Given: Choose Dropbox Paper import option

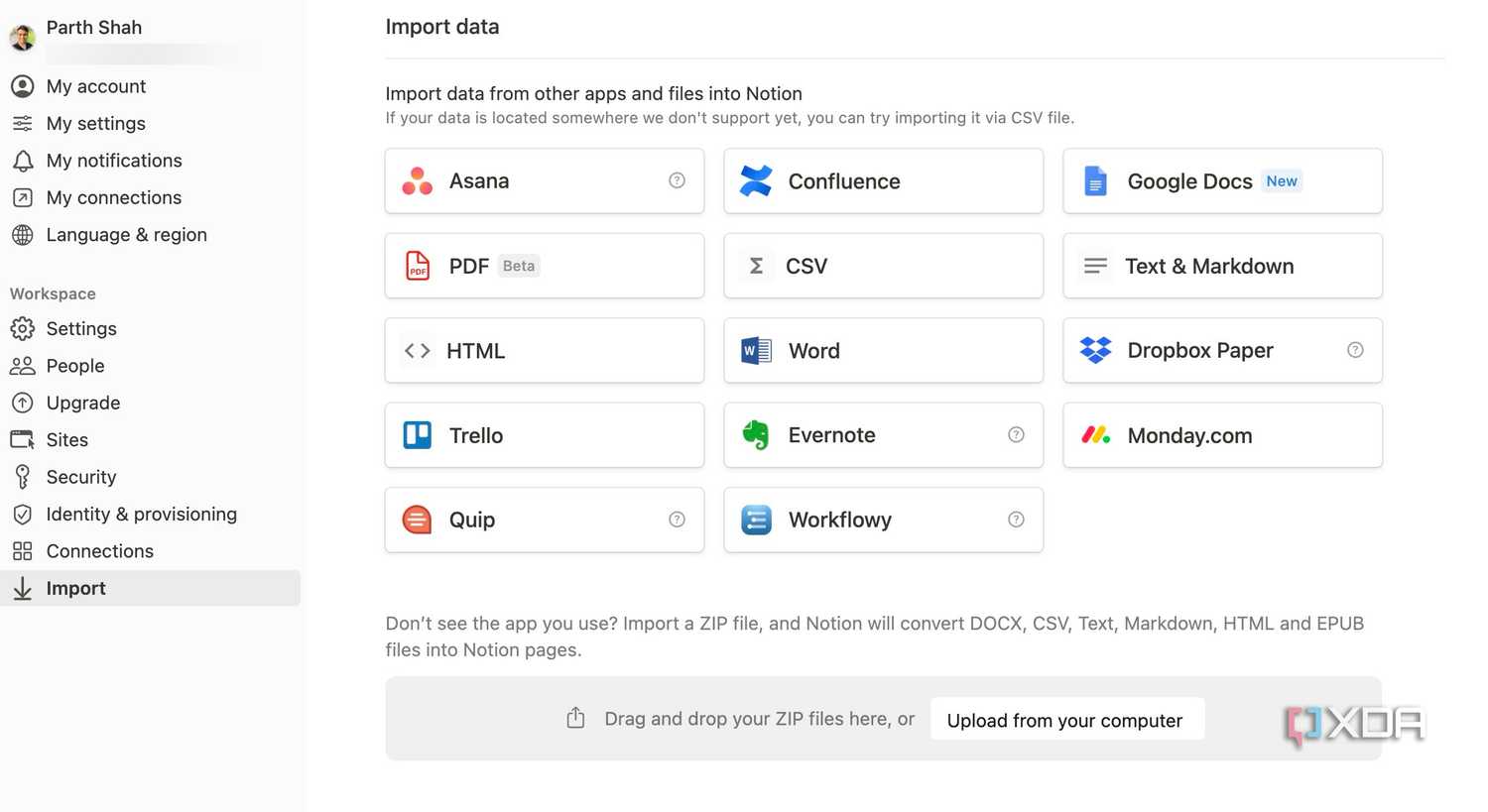Looking at the screenshot, I should coord(1223,350).
